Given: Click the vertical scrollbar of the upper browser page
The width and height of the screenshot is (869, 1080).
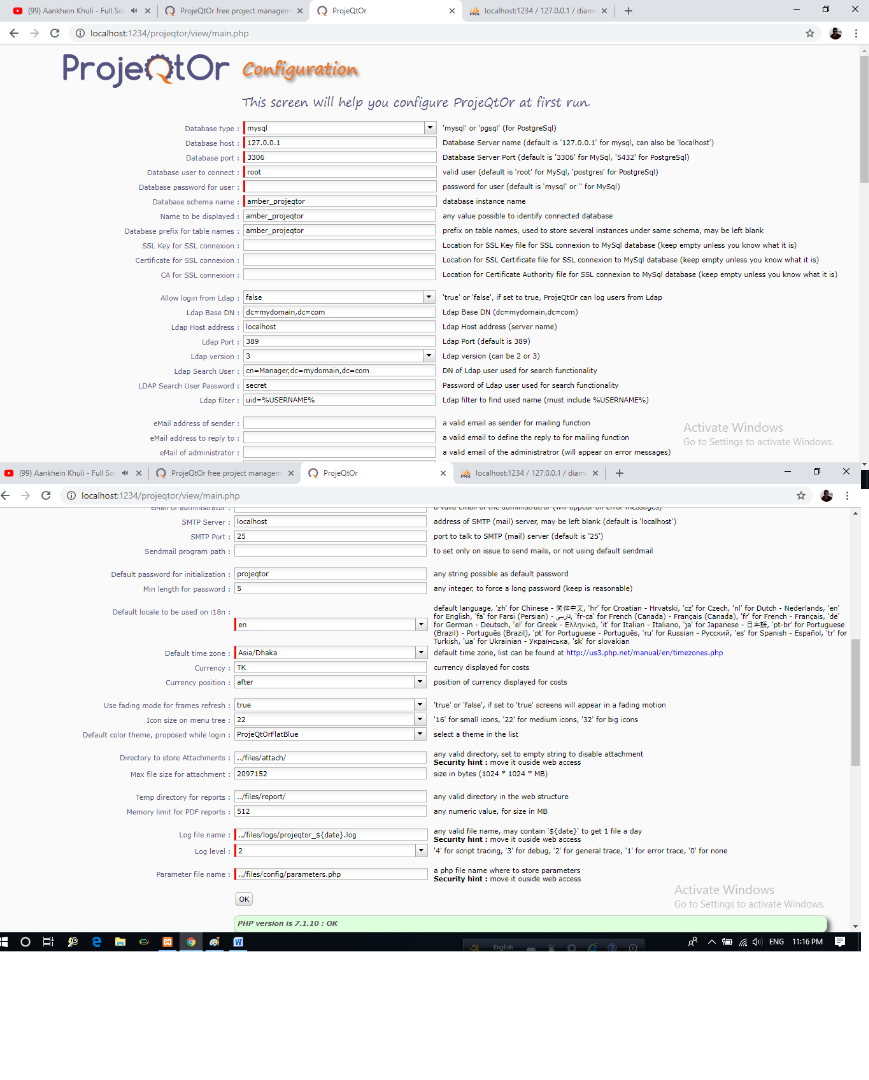Looking at the screenshot, I should coord(864,119).
